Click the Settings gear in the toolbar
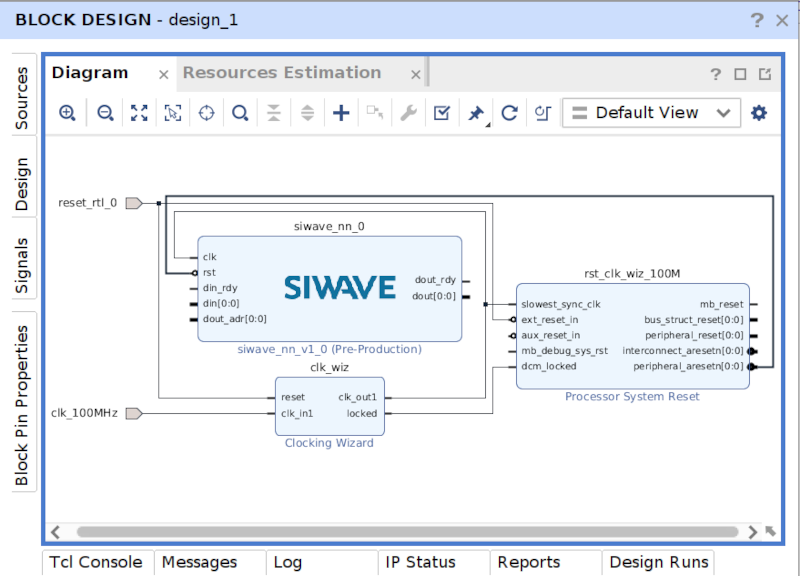Viewport: 800px width, 576px height. [x=758, y=112]
